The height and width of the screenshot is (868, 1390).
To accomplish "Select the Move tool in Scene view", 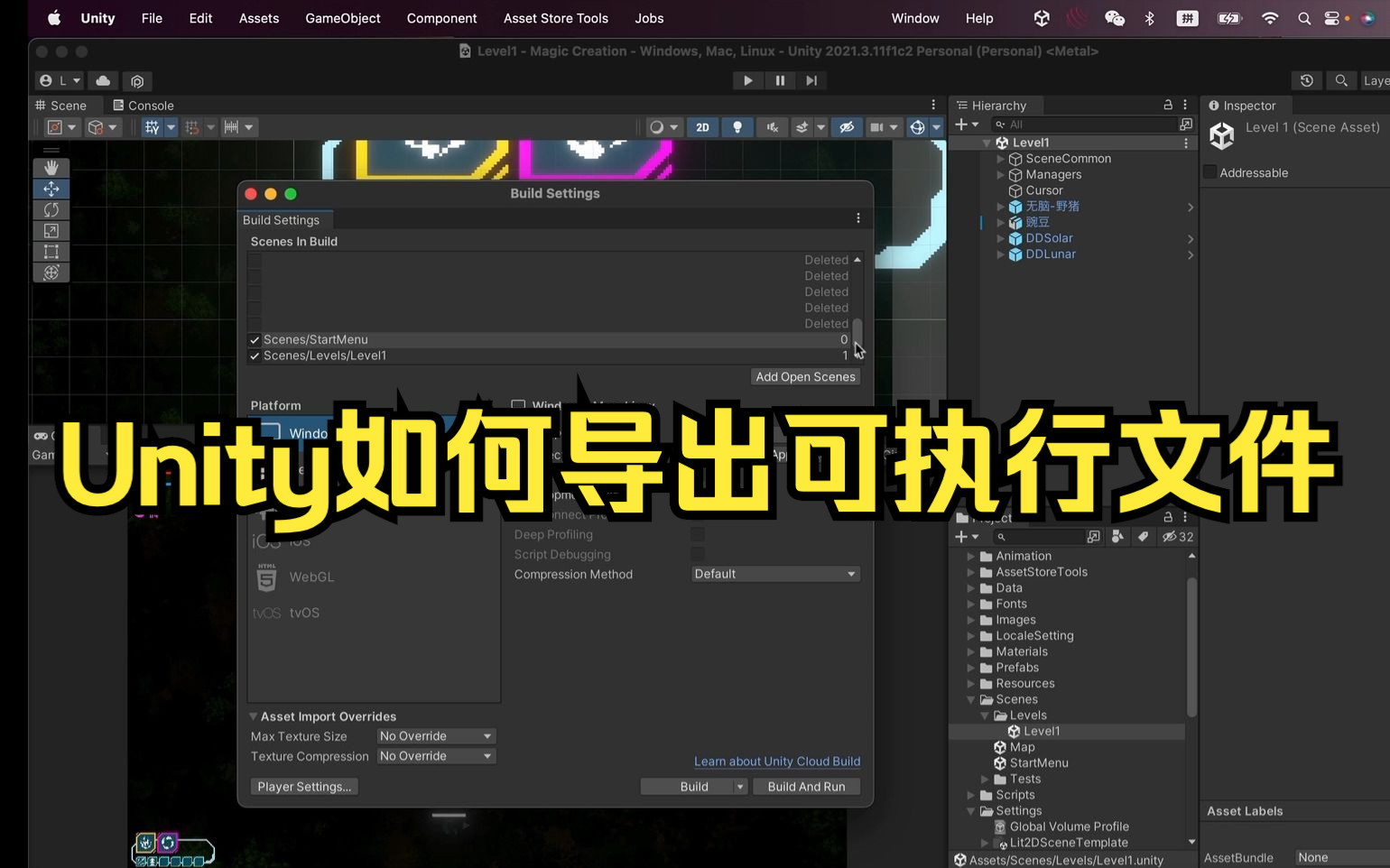I will pyautogui.click(x=51, y=189).
